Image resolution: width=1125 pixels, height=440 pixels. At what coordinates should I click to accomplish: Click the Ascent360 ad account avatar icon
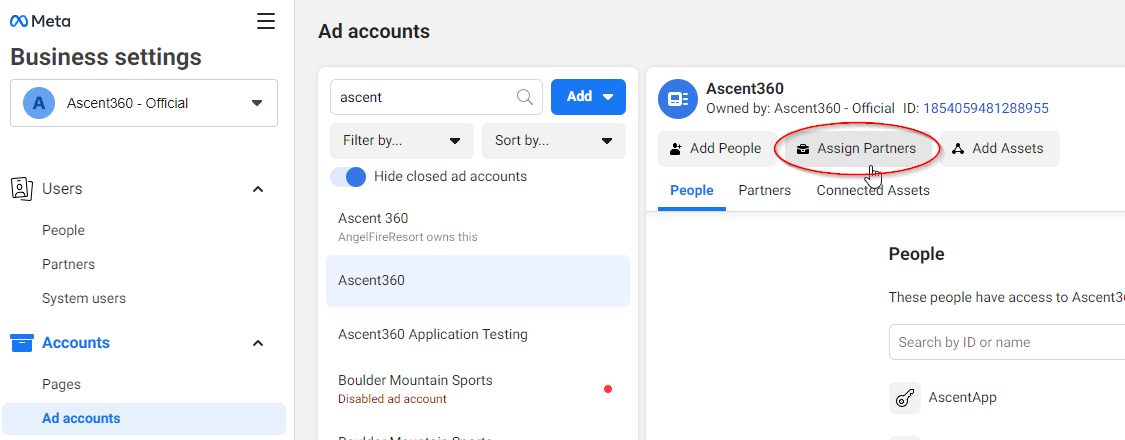point(677,98)
